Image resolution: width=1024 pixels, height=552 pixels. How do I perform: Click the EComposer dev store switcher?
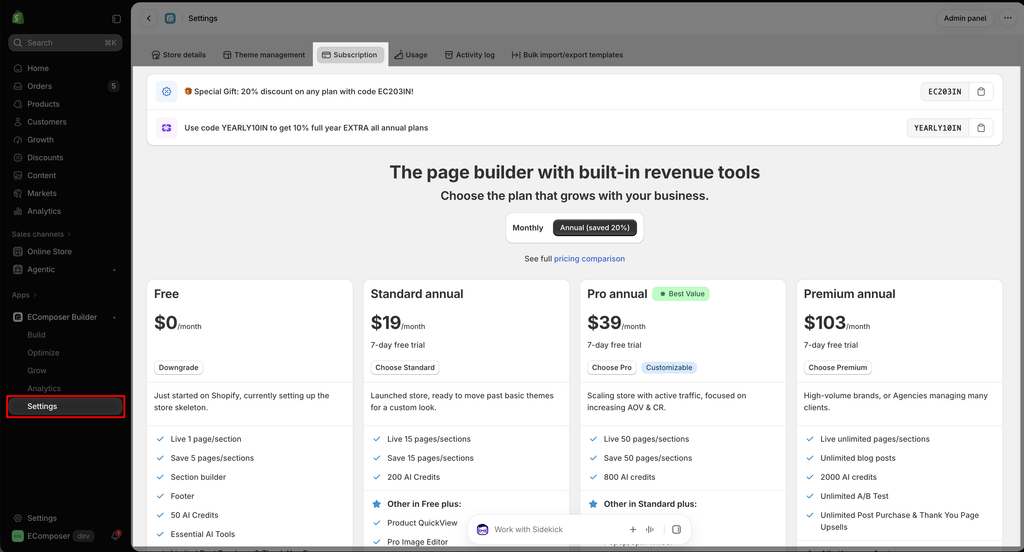[x=54, y=536]
